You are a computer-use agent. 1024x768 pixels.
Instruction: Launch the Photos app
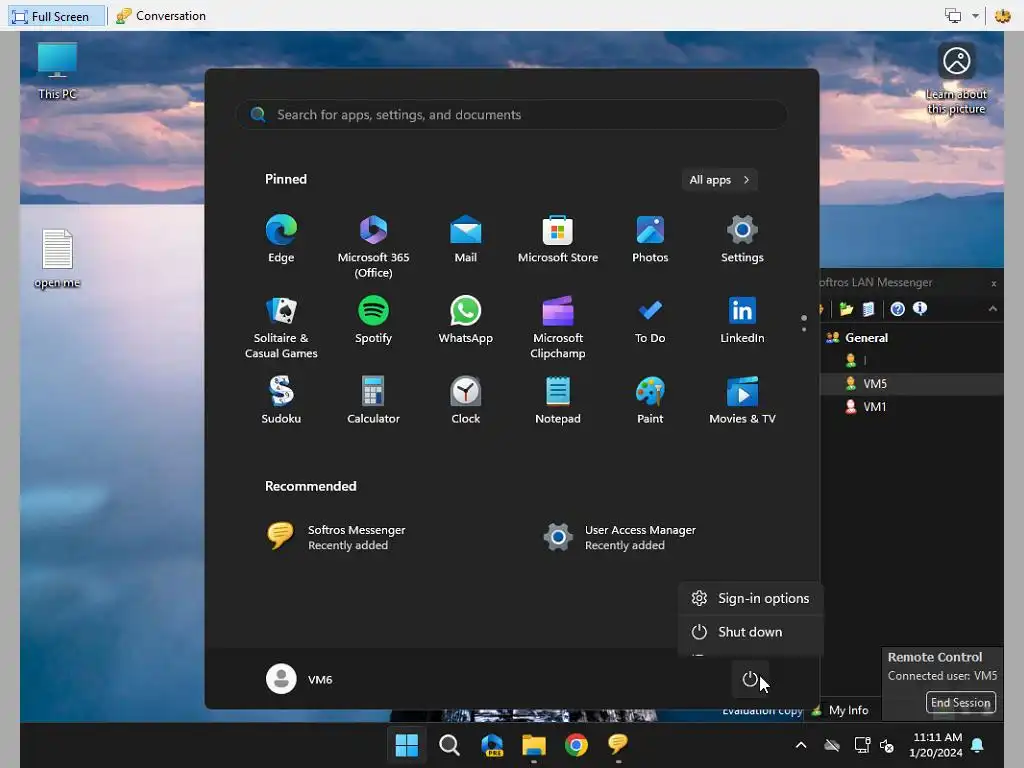click(x=650, y=238)
